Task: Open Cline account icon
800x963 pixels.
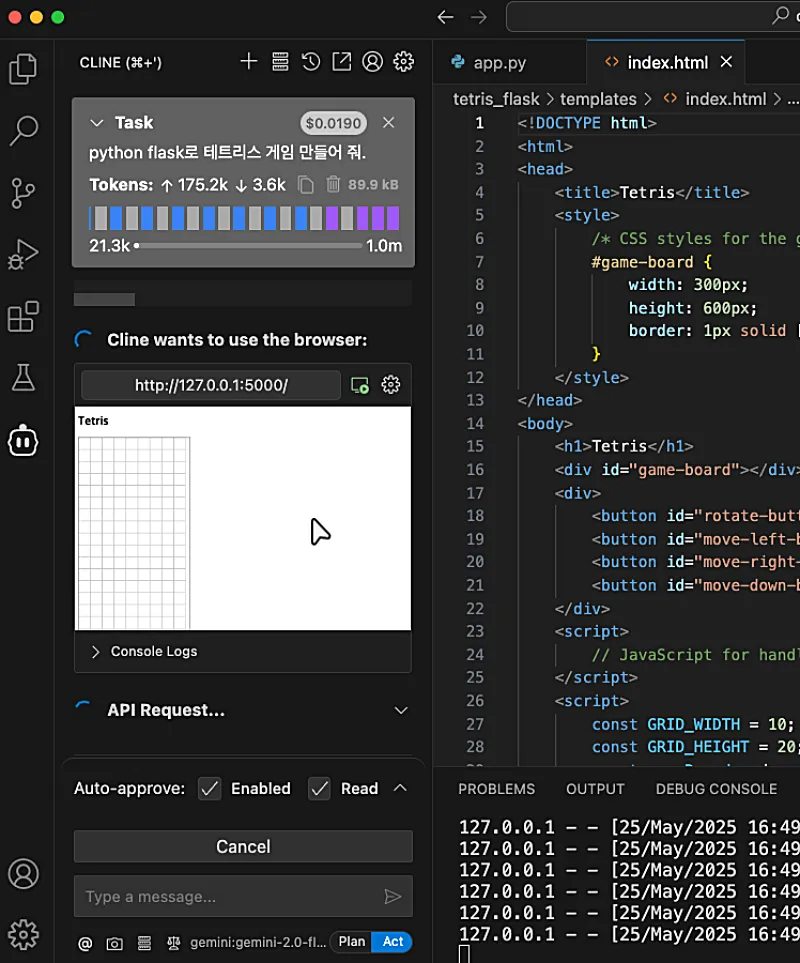Action: (x=372, y=61)
